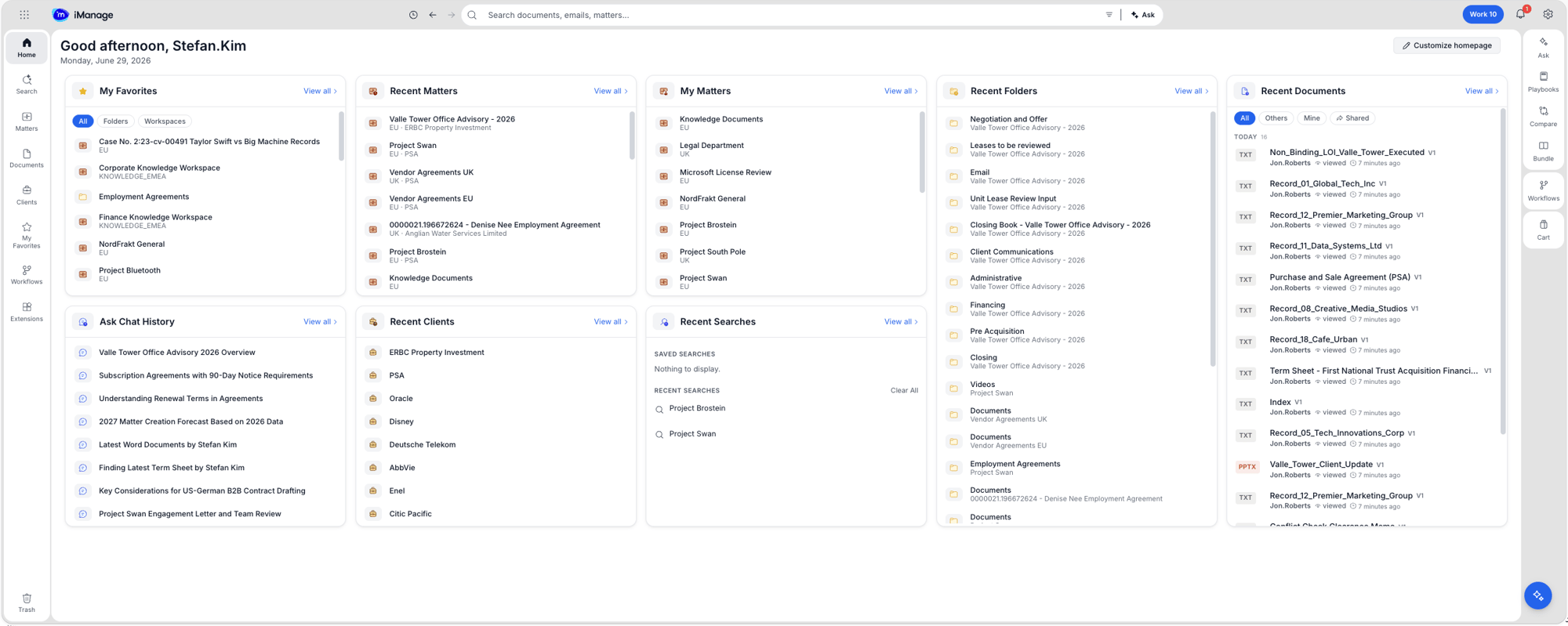Expand View all in My Favorites
The width and height of the screenshot is (1568, 626).
click(x=320, y=91)
